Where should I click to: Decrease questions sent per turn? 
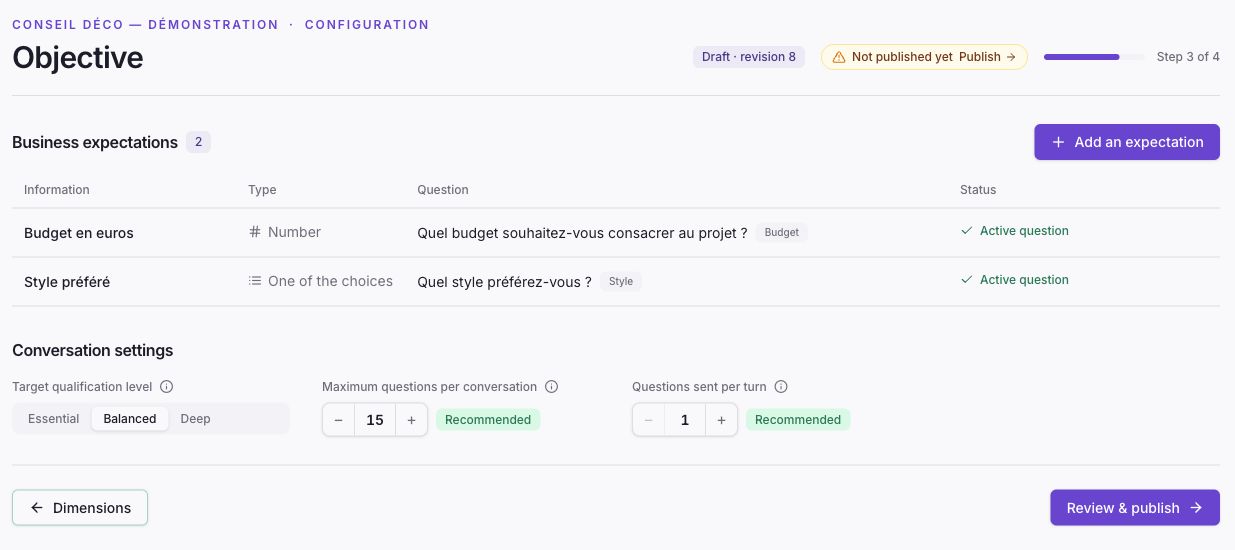(649, 420)
